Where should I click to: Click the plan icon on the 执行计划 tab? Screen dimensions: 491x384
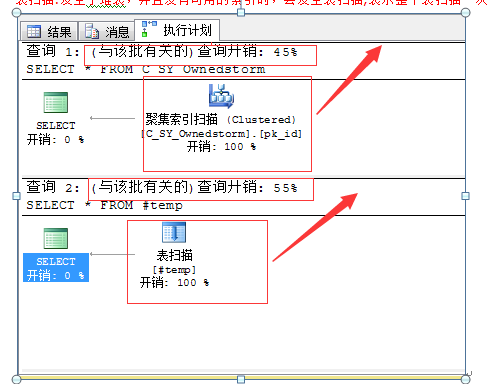pos(149,29)
